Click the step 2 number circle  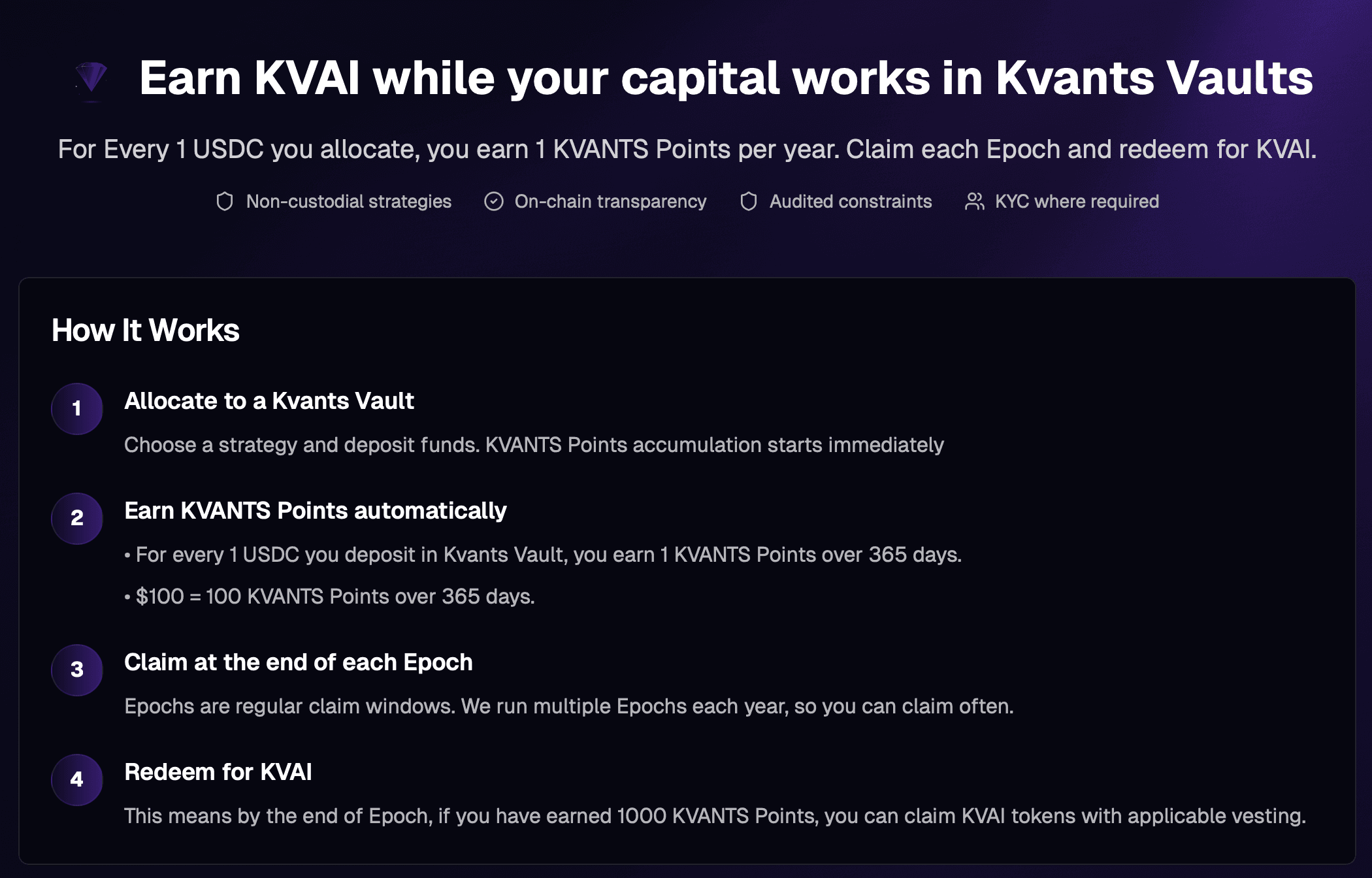click(77, 519)
